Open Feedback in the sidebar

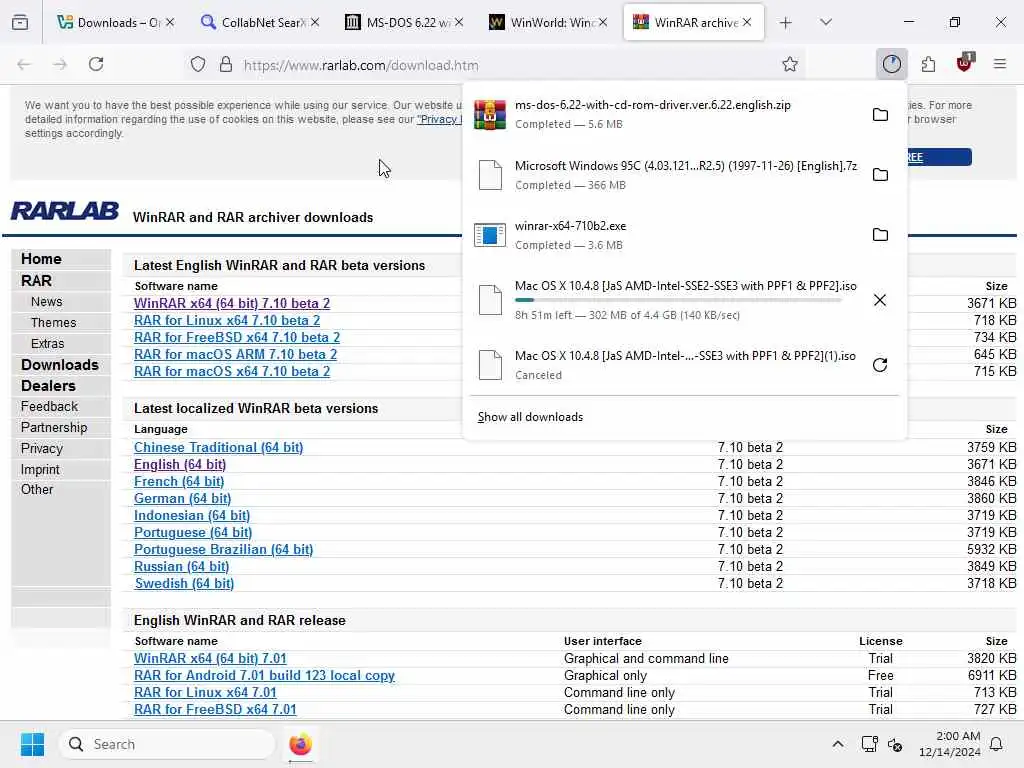(49, 406)
